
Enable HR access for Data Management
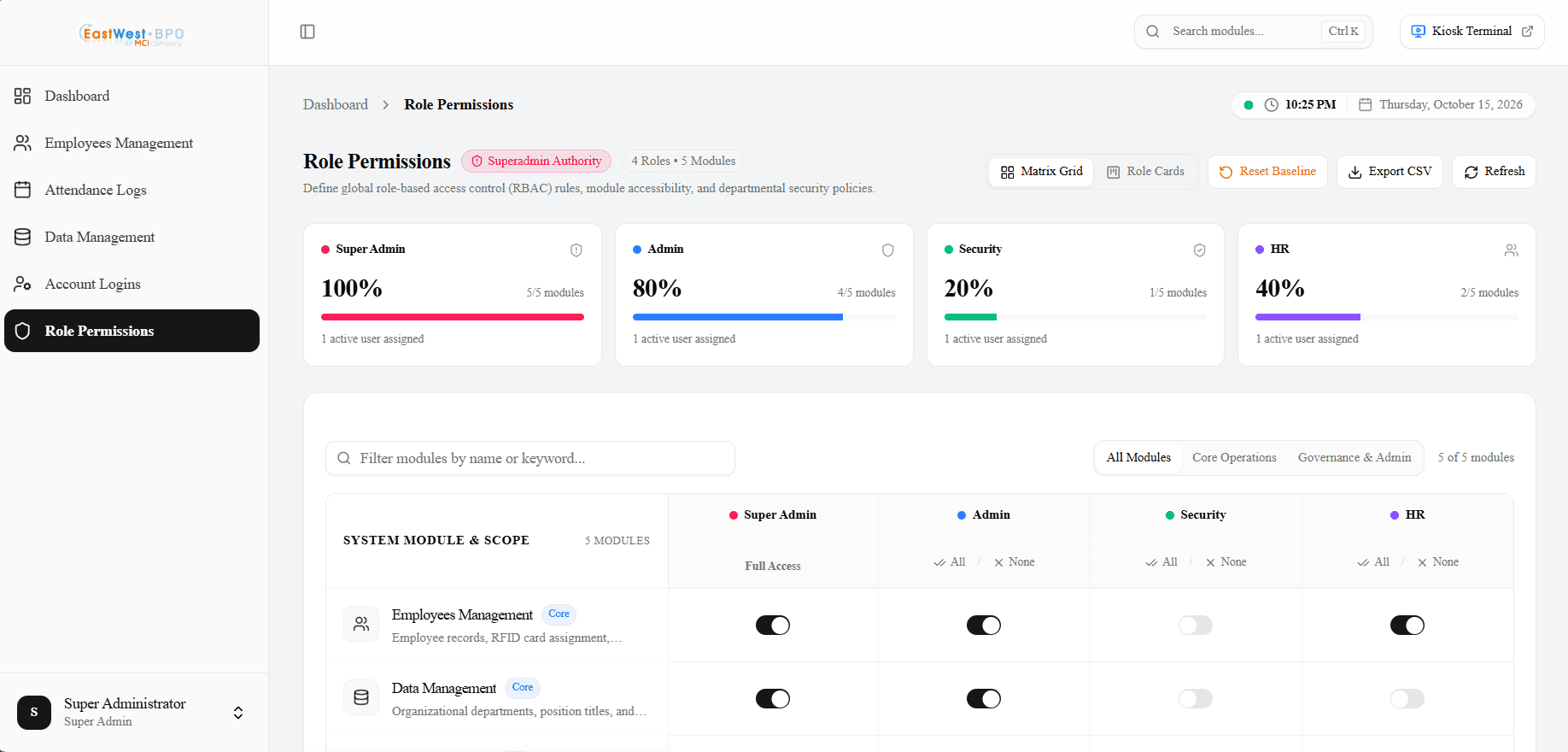pyautogui.click(x=1407, y=699)
